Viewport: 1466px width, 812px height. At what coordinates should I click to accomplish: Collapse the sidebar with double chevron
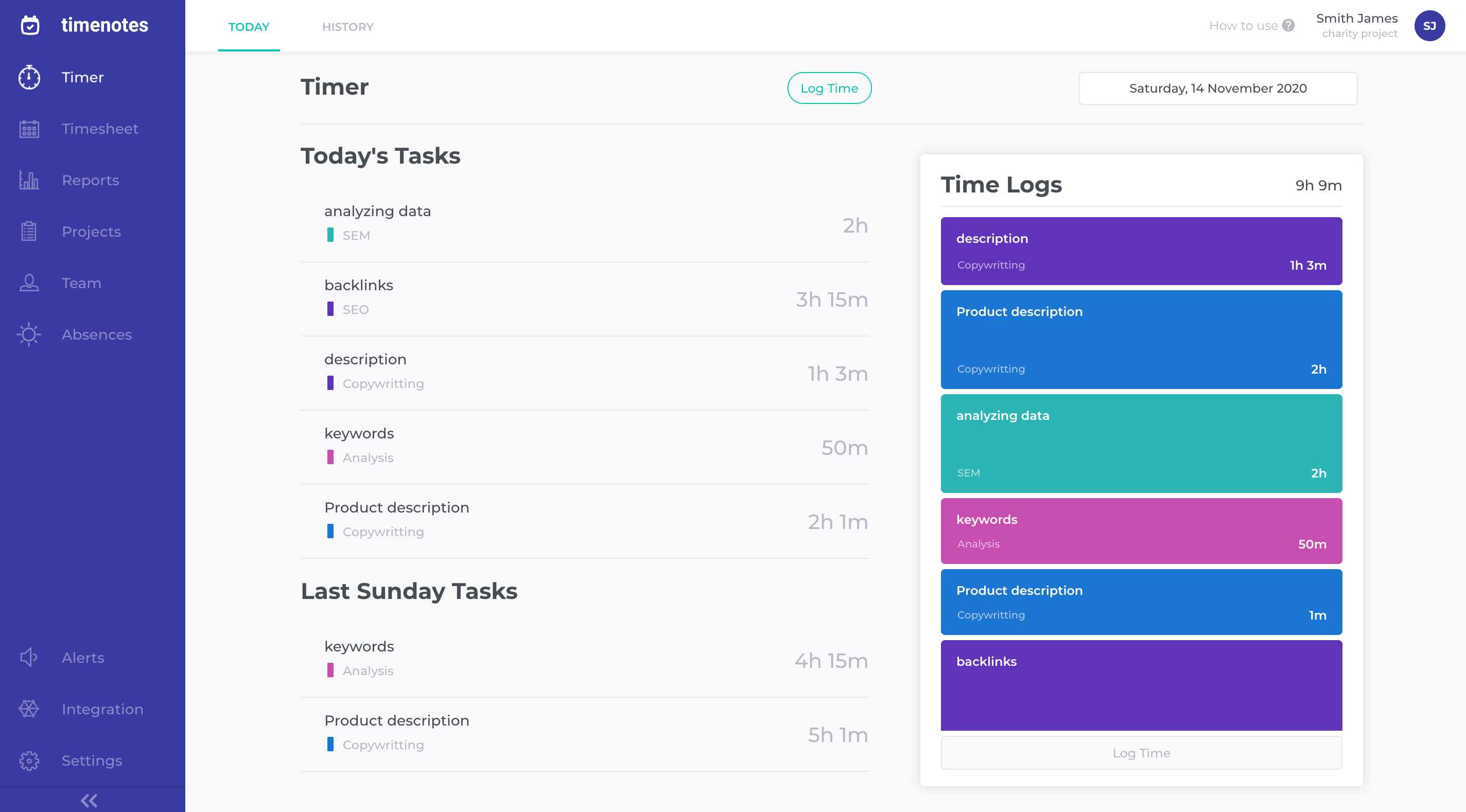(89, 800)
